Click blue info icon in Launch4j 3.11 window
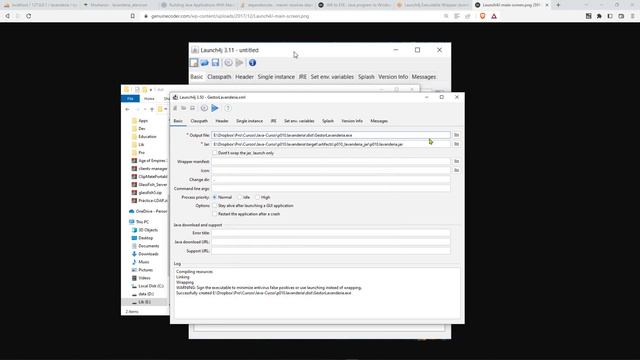 pyautogui.click(x=252, y=62)
